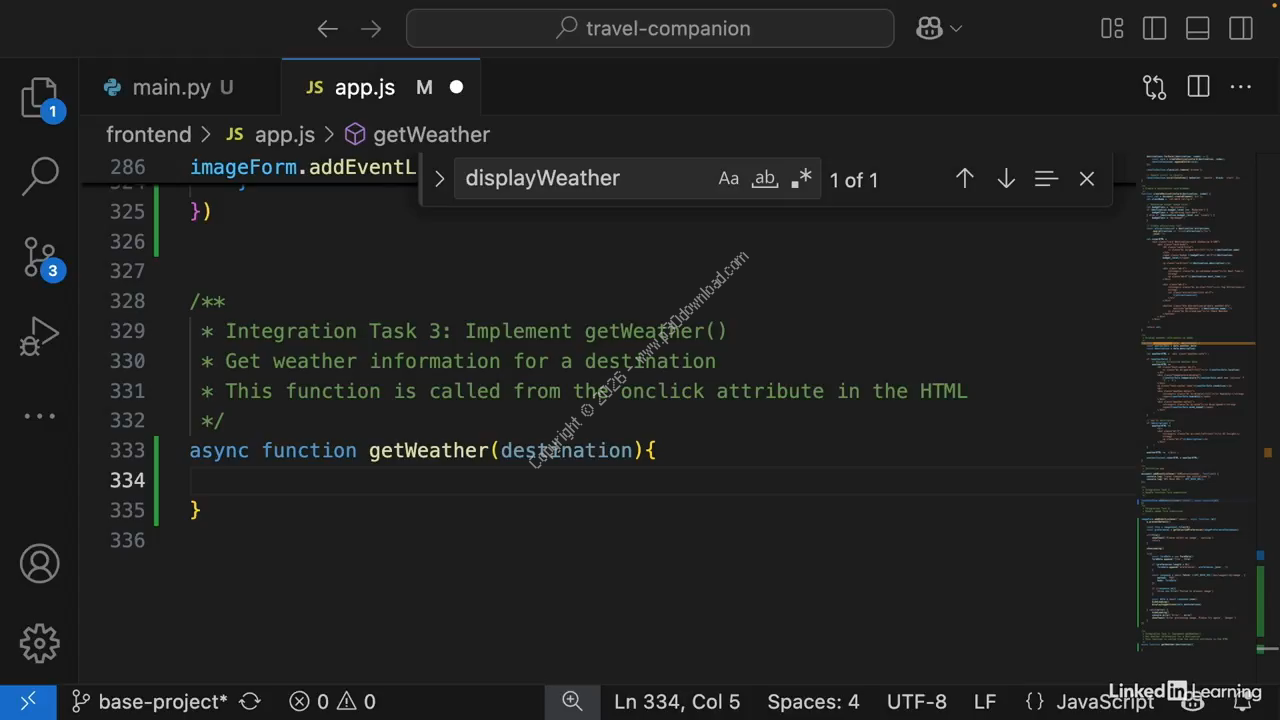1280x720 pixels.
Task: Open editor More Actions ellipsis menu
Action: (x=1241, y=88)
